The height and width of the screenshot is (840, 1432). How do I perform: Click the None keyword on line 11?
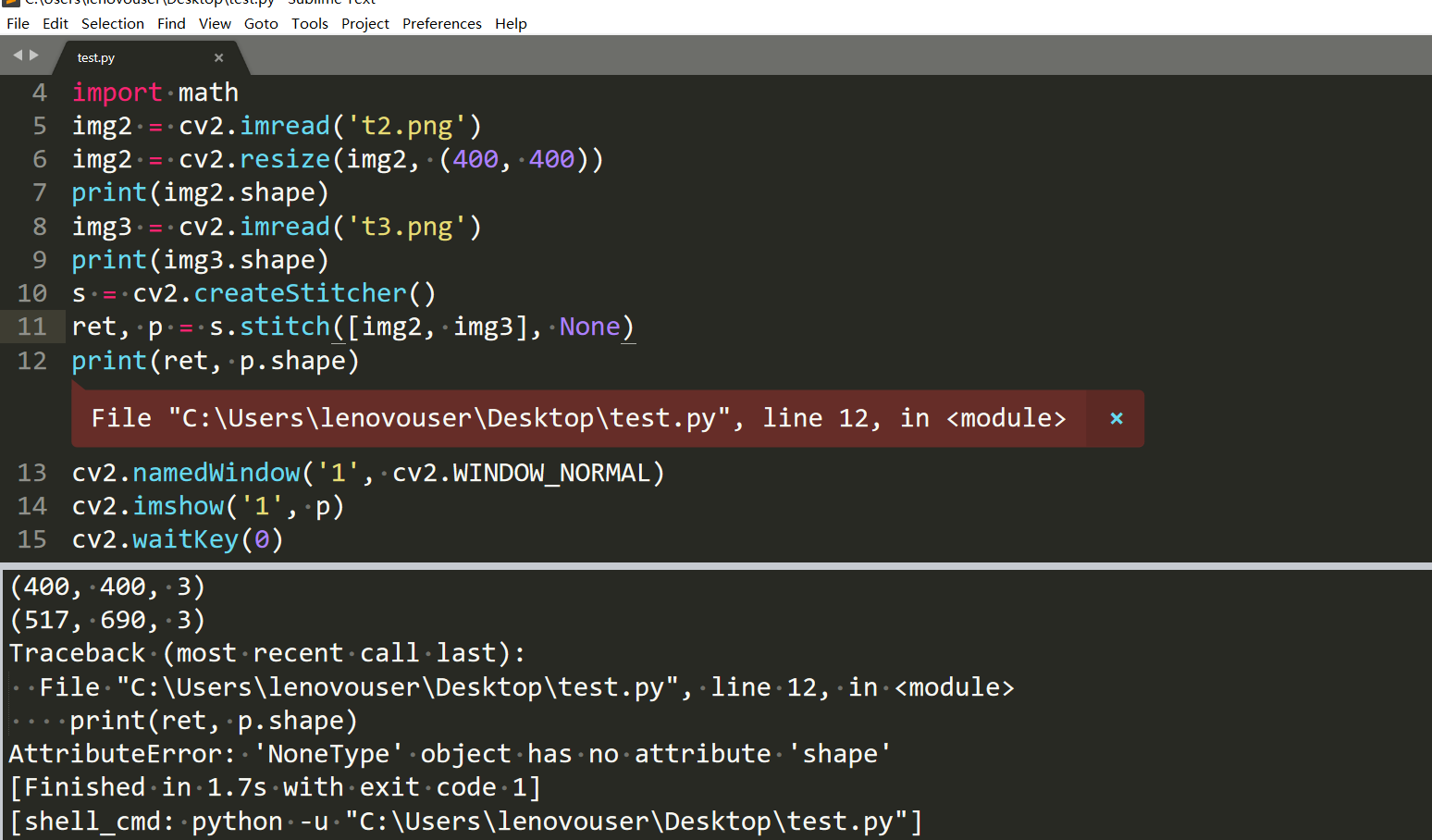[x=589, y=327]
